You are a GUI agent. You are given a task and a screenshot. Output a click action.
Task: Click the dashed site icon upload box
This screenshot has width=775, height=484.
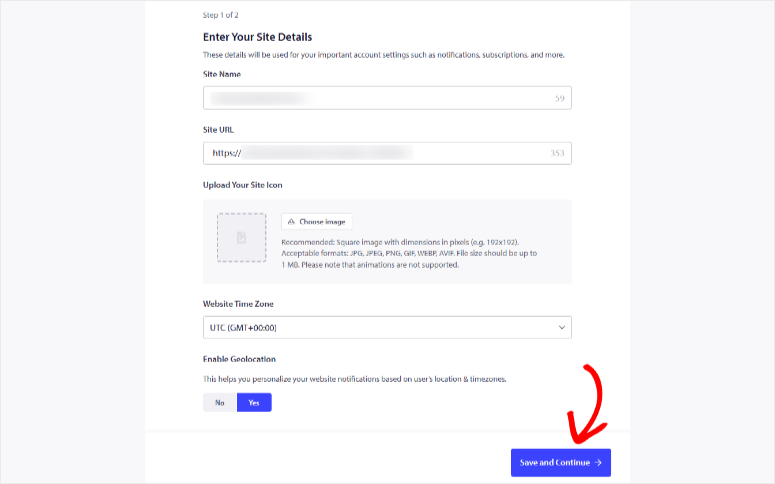242,238
